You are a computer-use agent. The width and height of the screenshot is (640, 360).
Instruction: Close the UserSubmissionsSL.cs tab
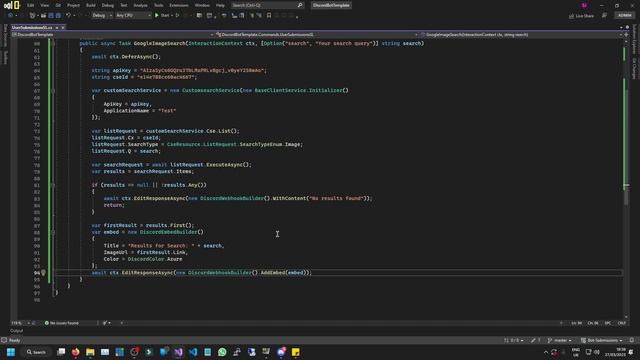click(62, 27)
